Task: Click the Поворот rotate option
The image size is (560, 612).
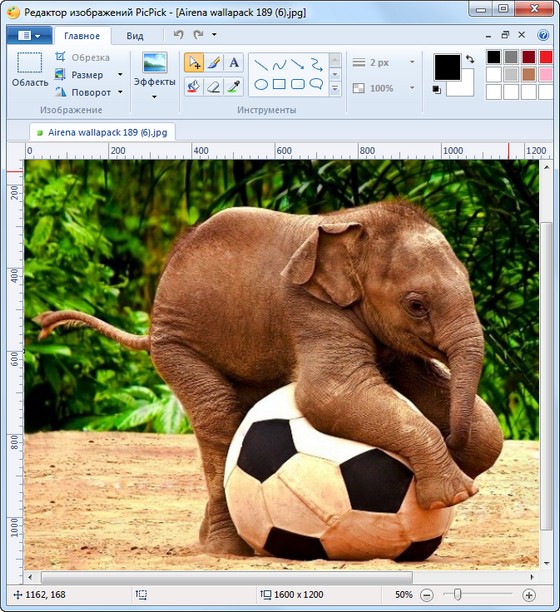Action: click(83, 92)
